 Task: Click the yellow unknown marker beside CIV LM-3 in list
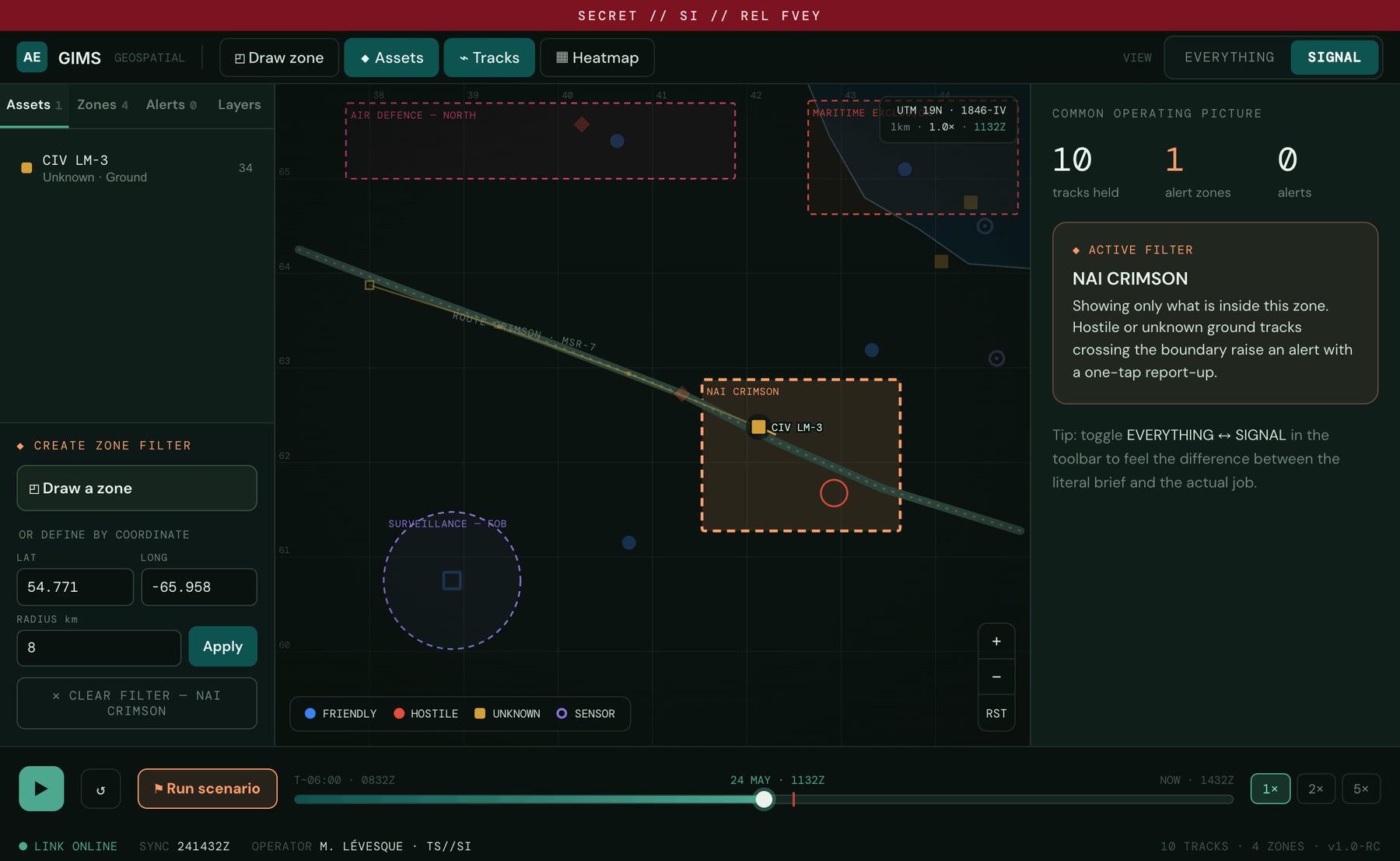click(26, 168)
